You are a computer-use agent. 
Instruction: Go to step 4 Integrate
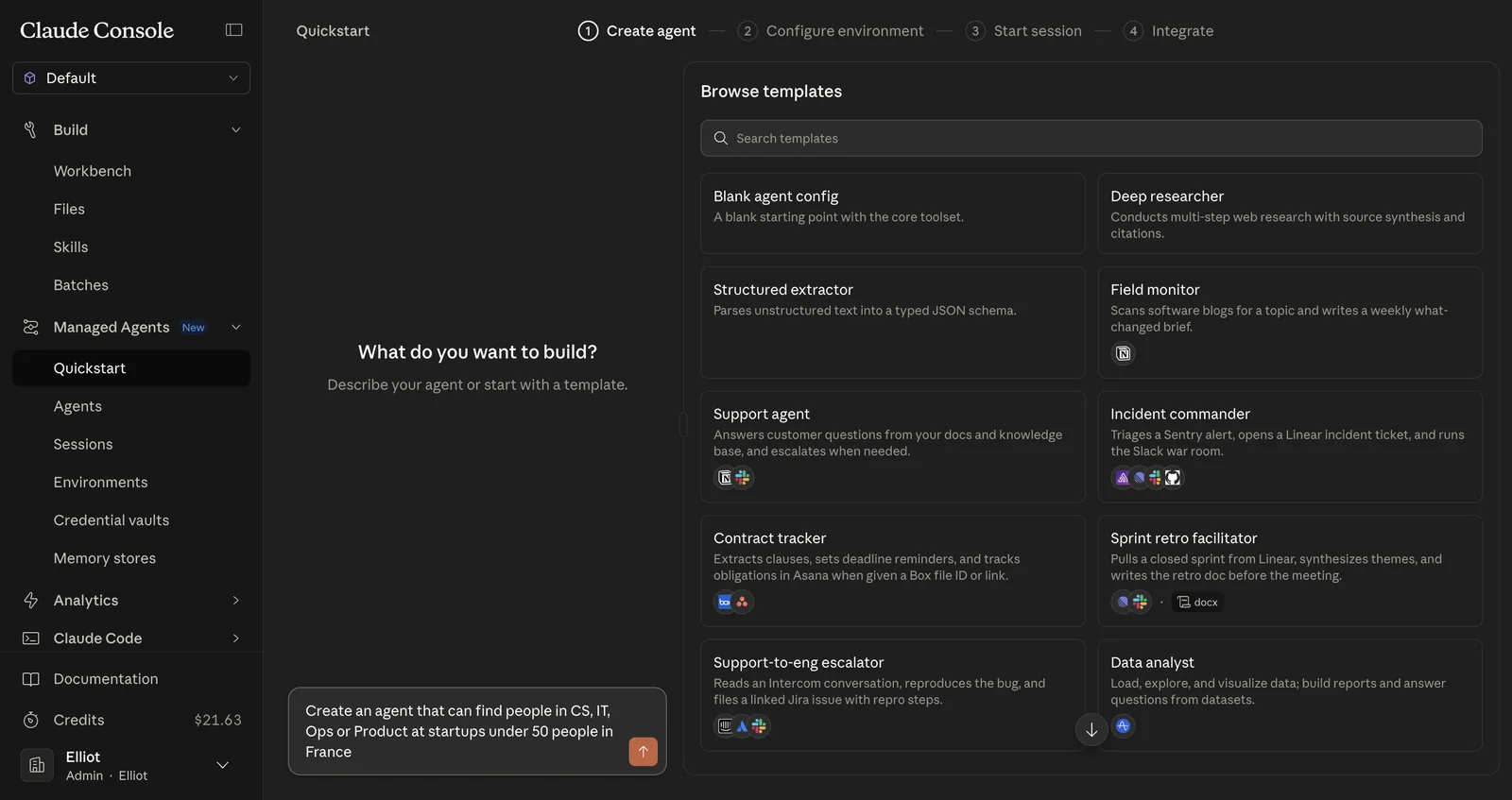pyautogui.click(x=1168, y=31)
